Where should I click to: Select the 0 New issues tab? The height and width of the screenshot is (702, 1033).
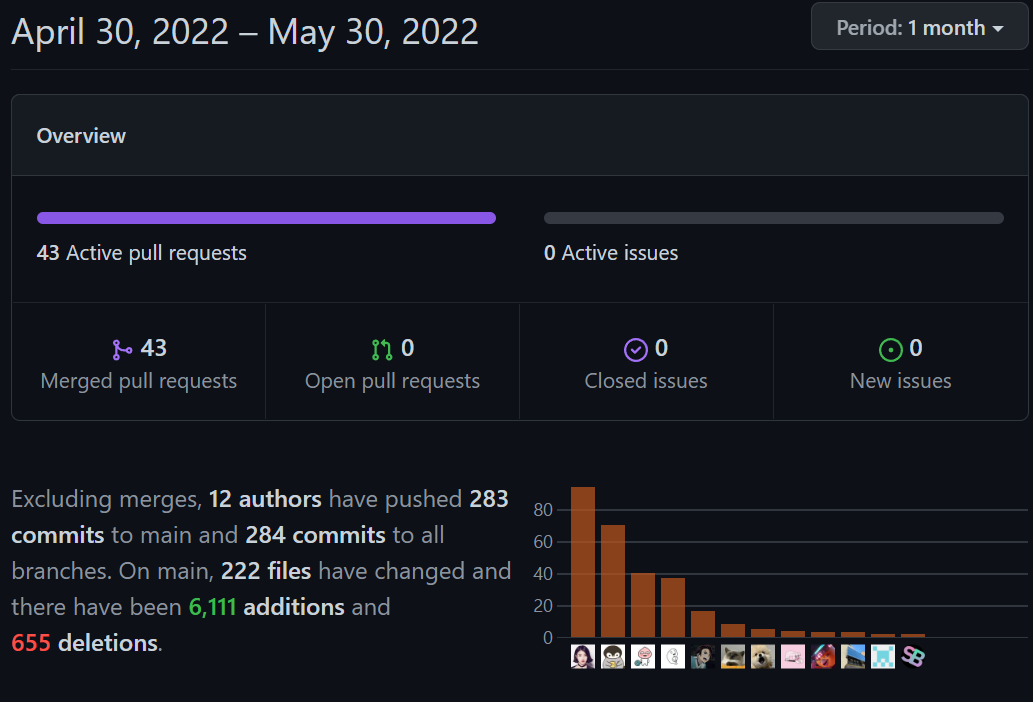pos(900,365)
